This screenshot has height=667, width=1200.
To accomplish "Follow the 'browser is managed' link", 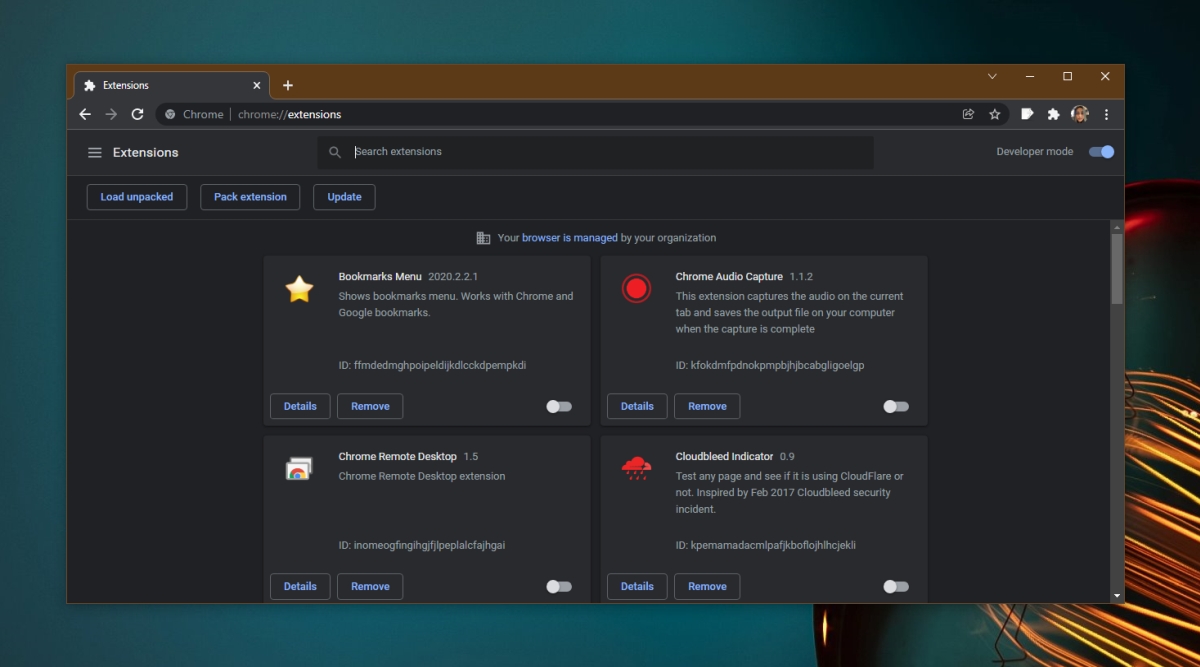I will click(570, 238).
